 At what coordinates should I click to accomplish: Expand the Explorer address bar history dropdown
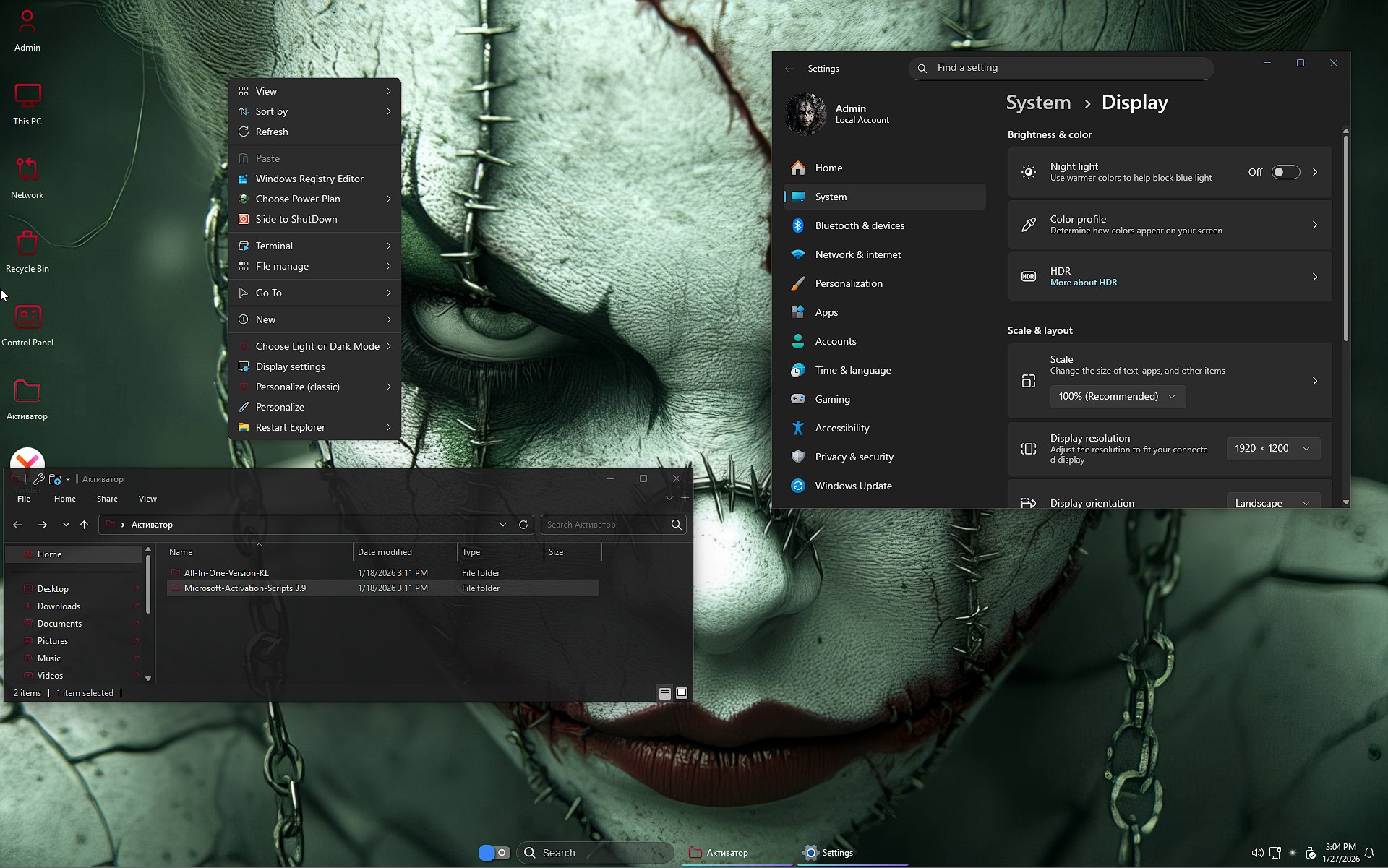coord(503,525)
